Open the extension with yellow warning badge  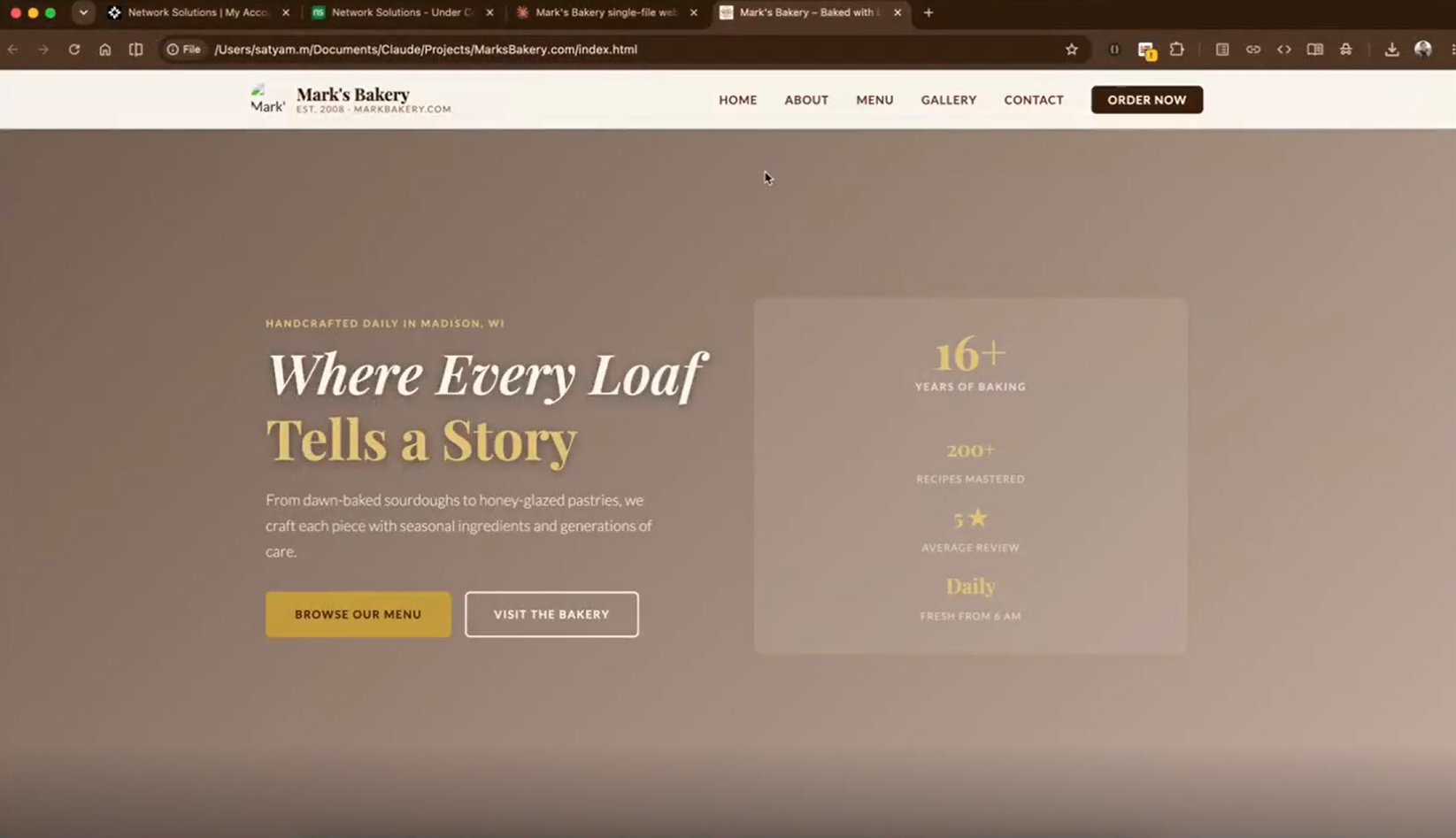(1146, 50)
